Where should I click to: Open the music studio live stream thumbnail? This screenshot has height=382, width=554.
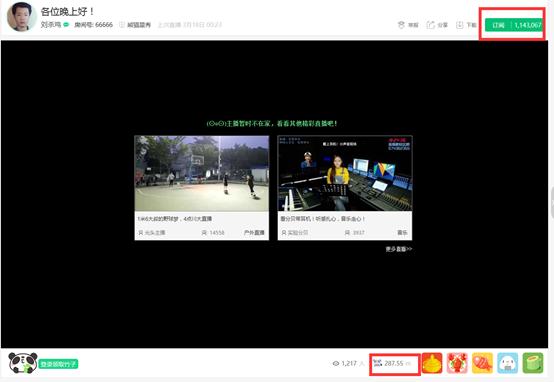345,173
